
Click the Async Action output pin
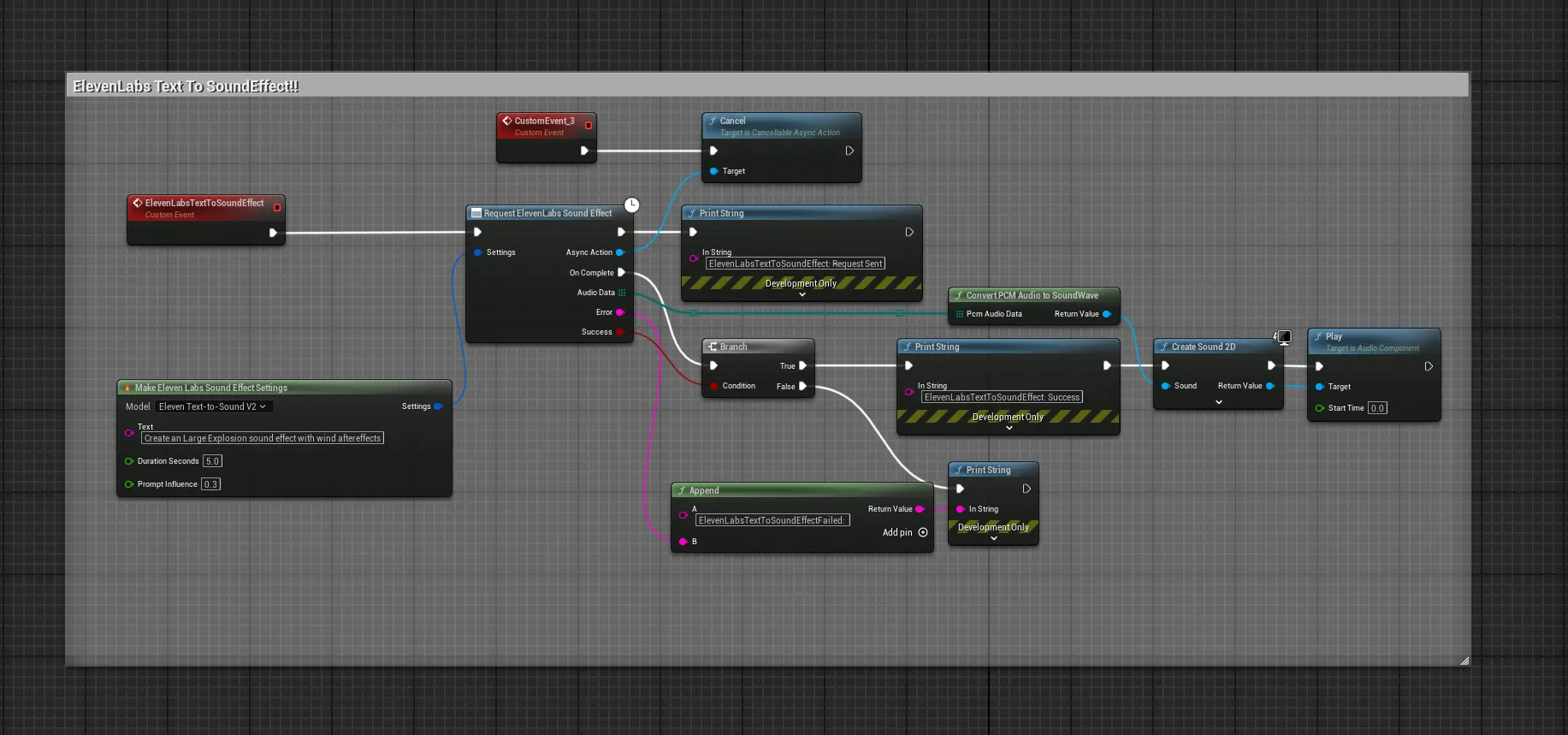tap(620, 252)
